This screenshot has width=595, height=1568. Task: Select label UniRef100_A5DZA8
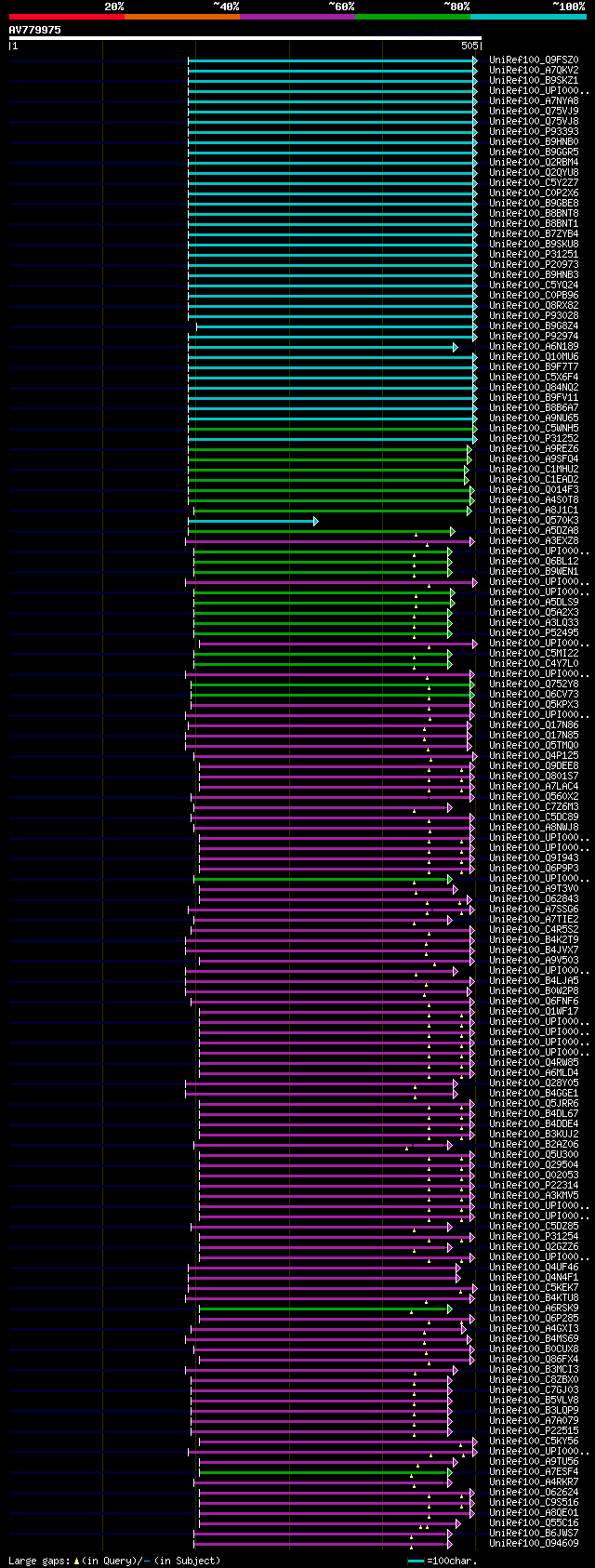(x=534, y=530)
